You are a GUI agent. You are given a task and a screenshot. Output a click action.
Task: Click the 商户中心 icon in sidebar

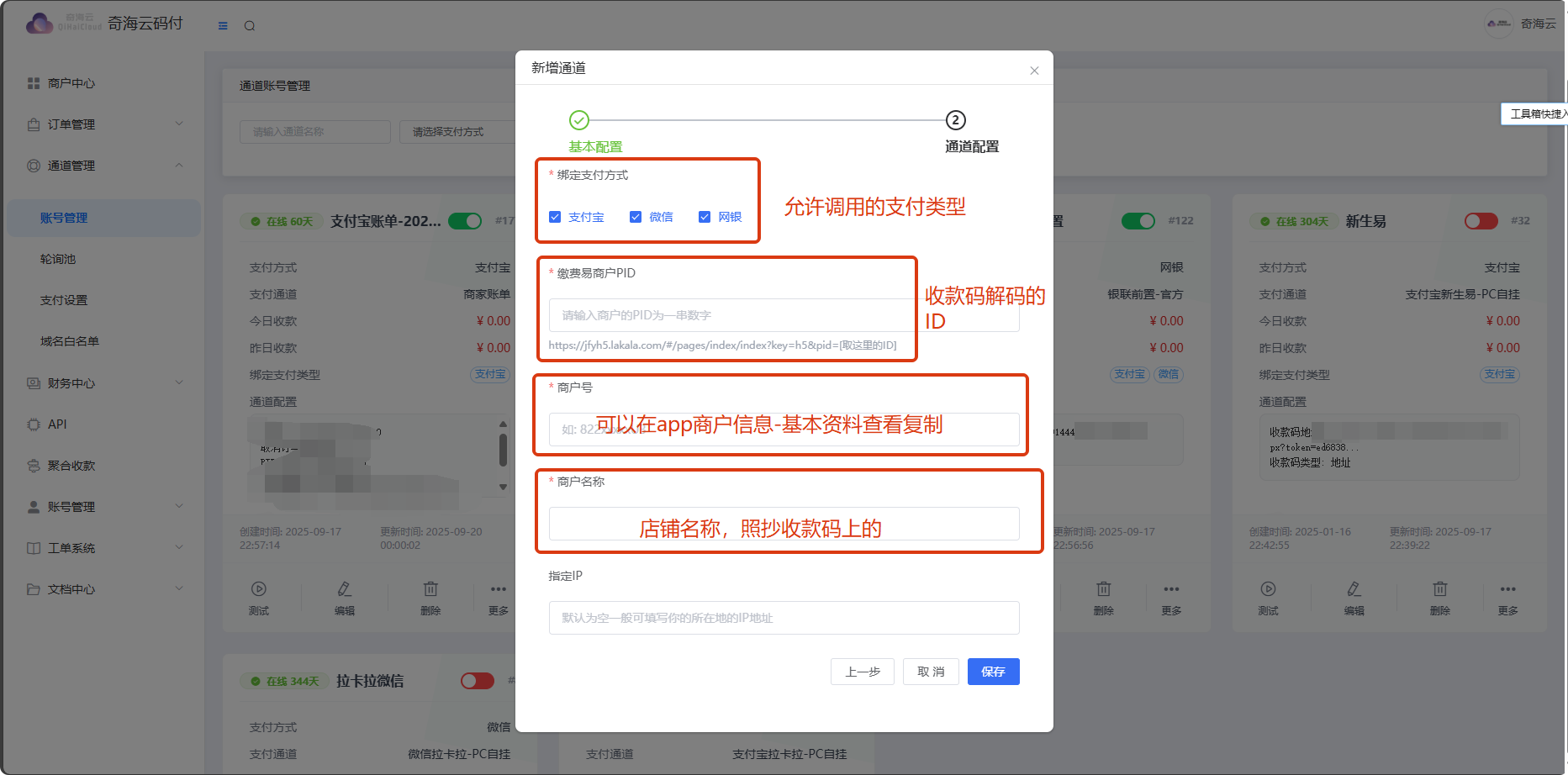32,82
